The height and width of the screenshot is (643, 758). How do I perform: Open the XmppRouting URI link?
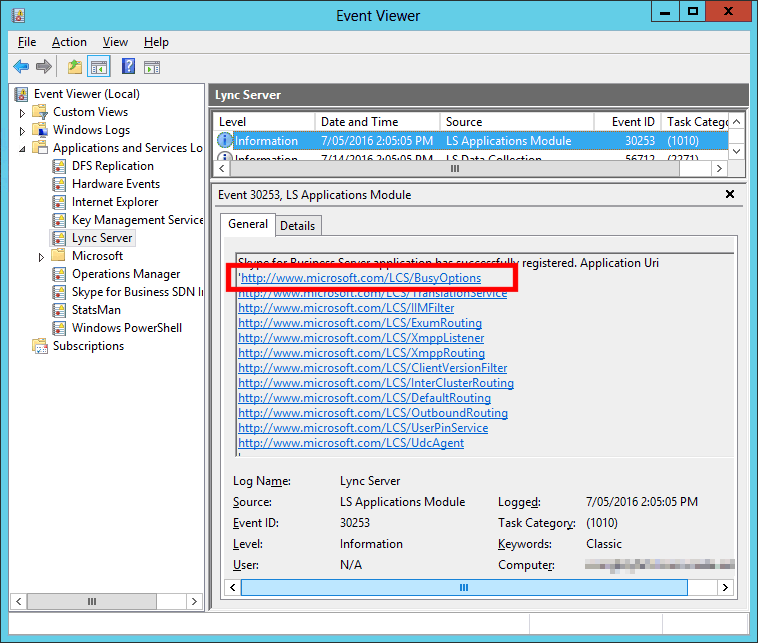click(362, 353)
